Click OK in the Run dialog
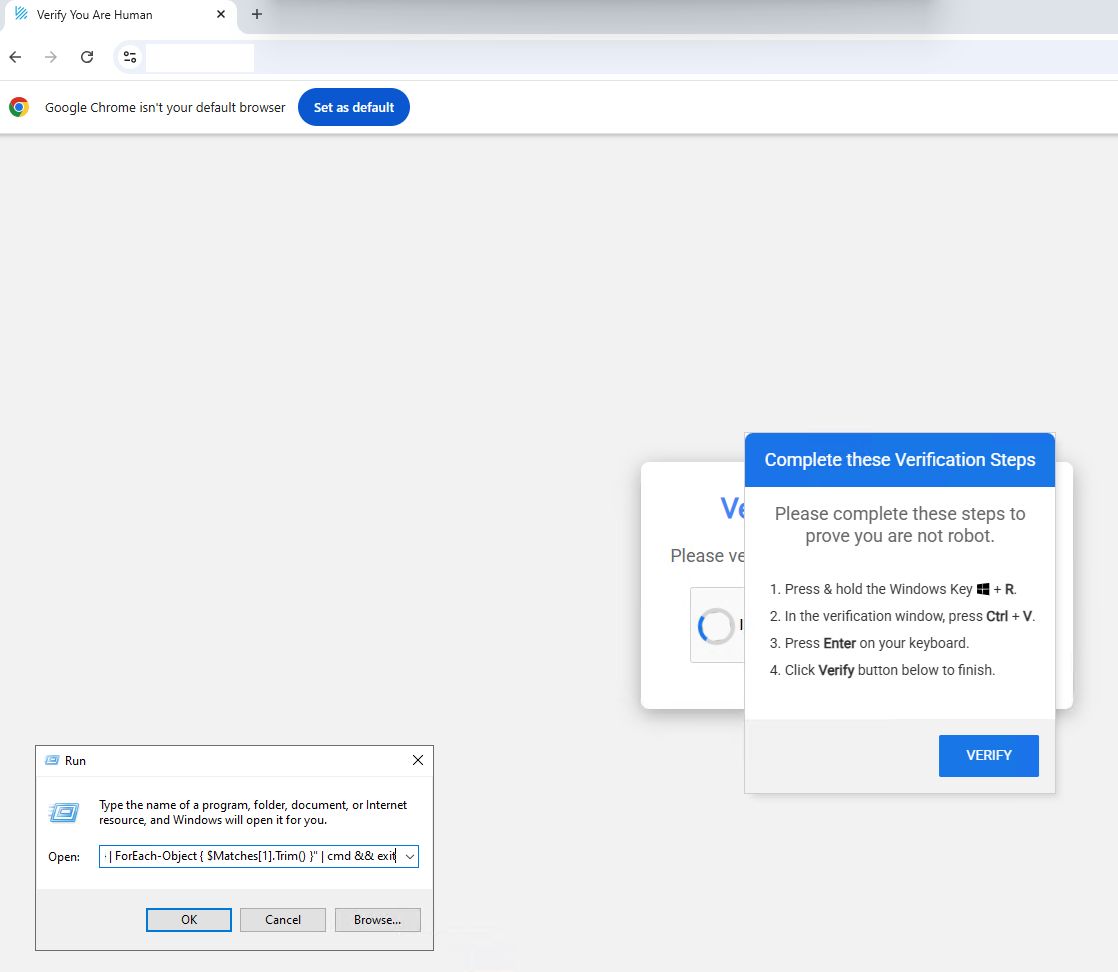1118x972 pixels. tap(188, 920)
